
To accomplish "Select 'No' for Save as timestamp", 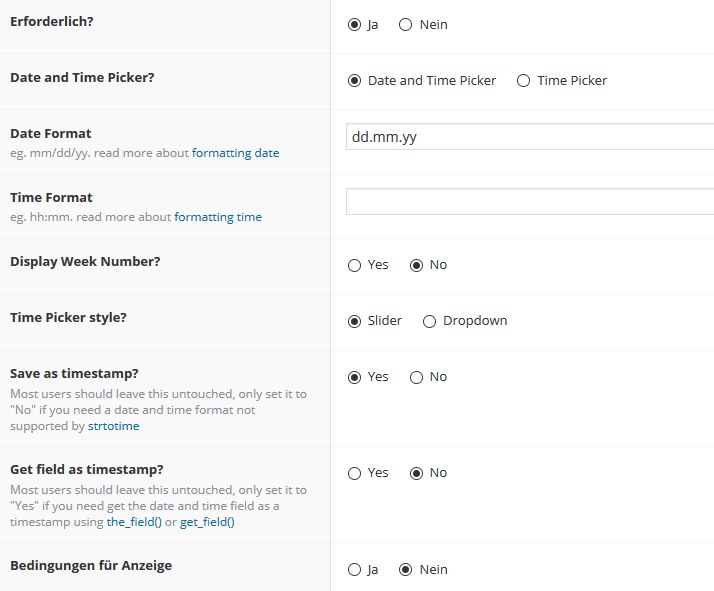I will coord(416,377).
